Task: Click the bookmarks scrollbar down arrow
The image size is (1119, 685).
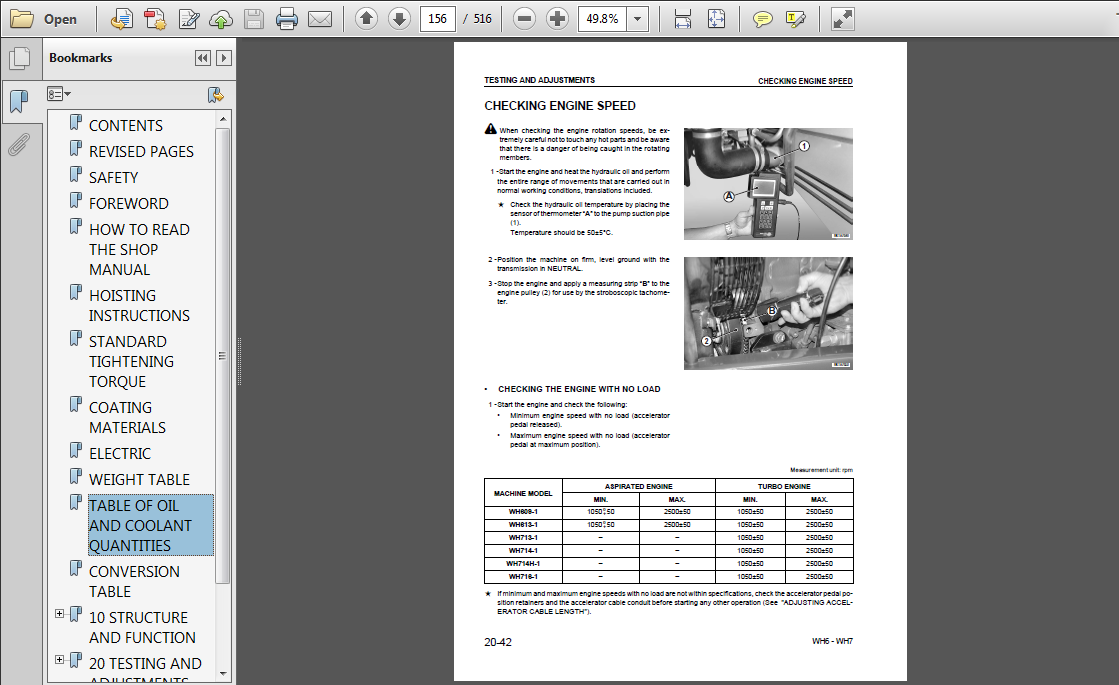Action: pyautogui.click(x=223, y=673)
